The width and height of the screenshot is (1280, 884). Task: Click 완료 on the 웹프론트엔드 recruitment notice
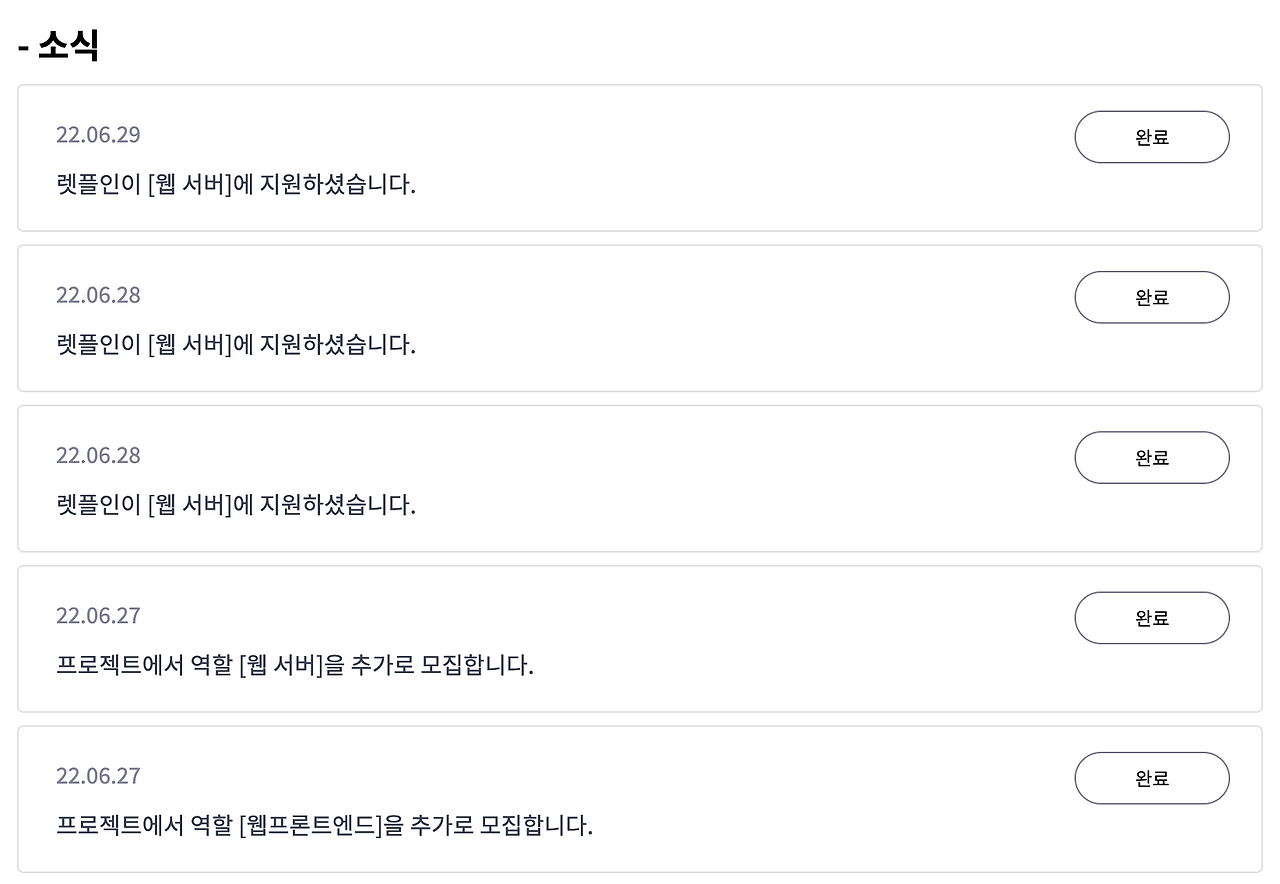coord(1151,778)
